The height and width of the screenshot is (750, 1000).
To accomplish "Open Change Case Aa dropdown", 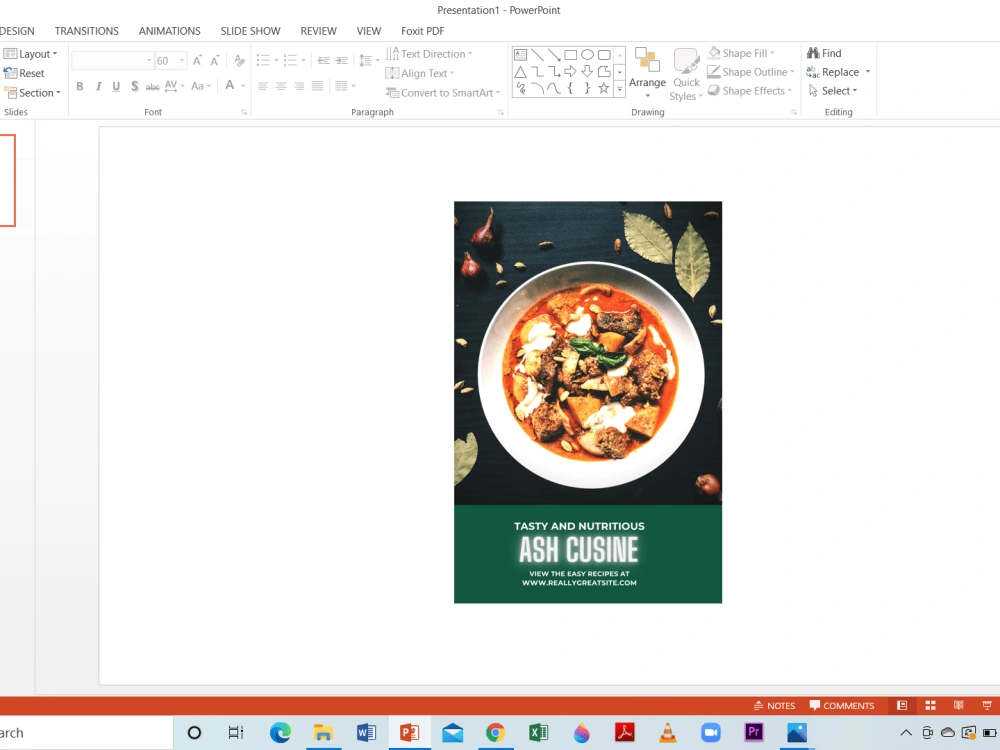I will (x=201, y=86).
